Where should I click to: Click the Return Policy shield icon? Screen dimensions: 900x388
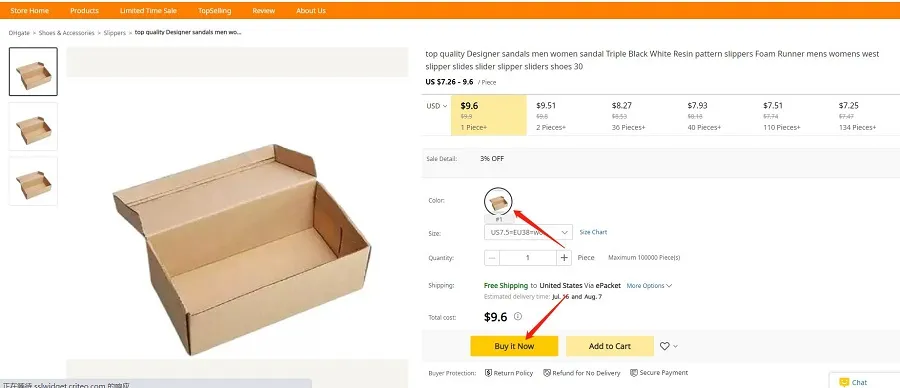coord(488,373)
